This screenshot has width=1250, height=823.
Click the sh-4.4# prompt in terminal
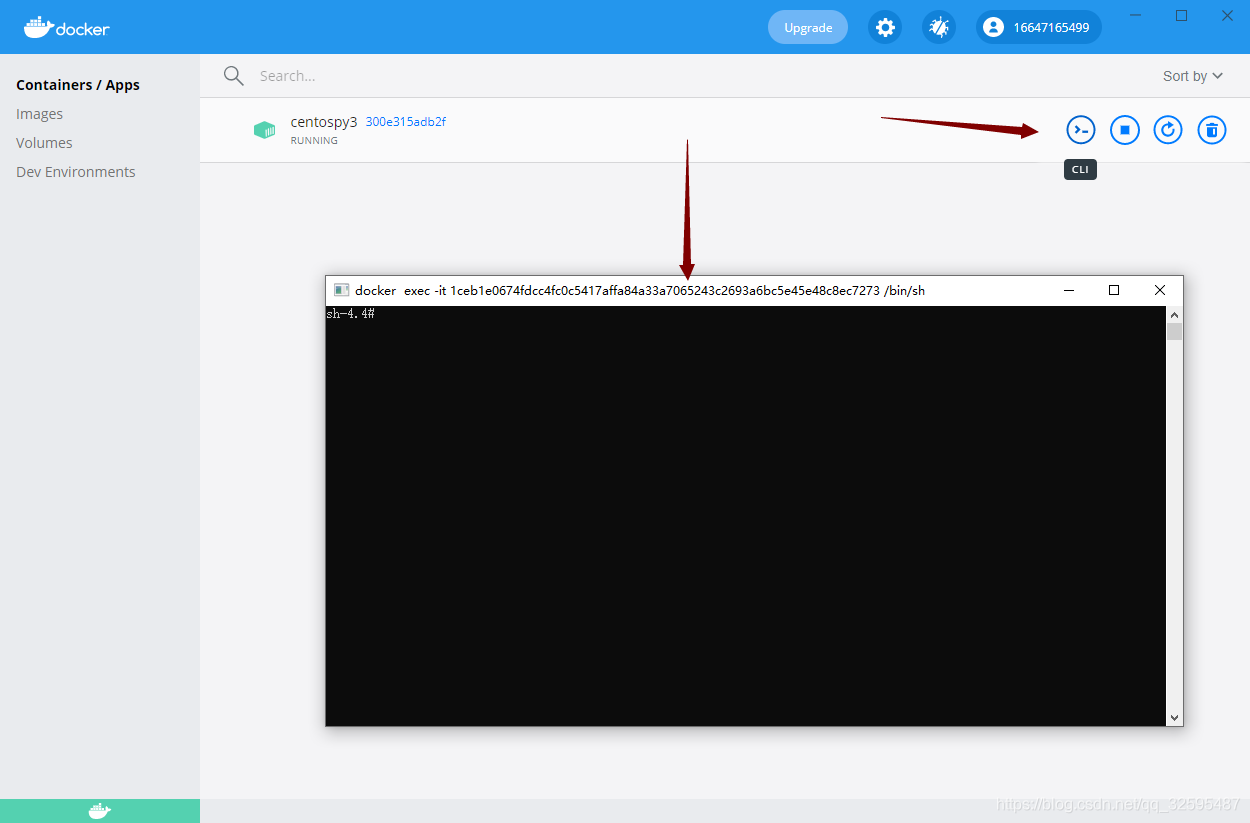click(x=350, y=314)
